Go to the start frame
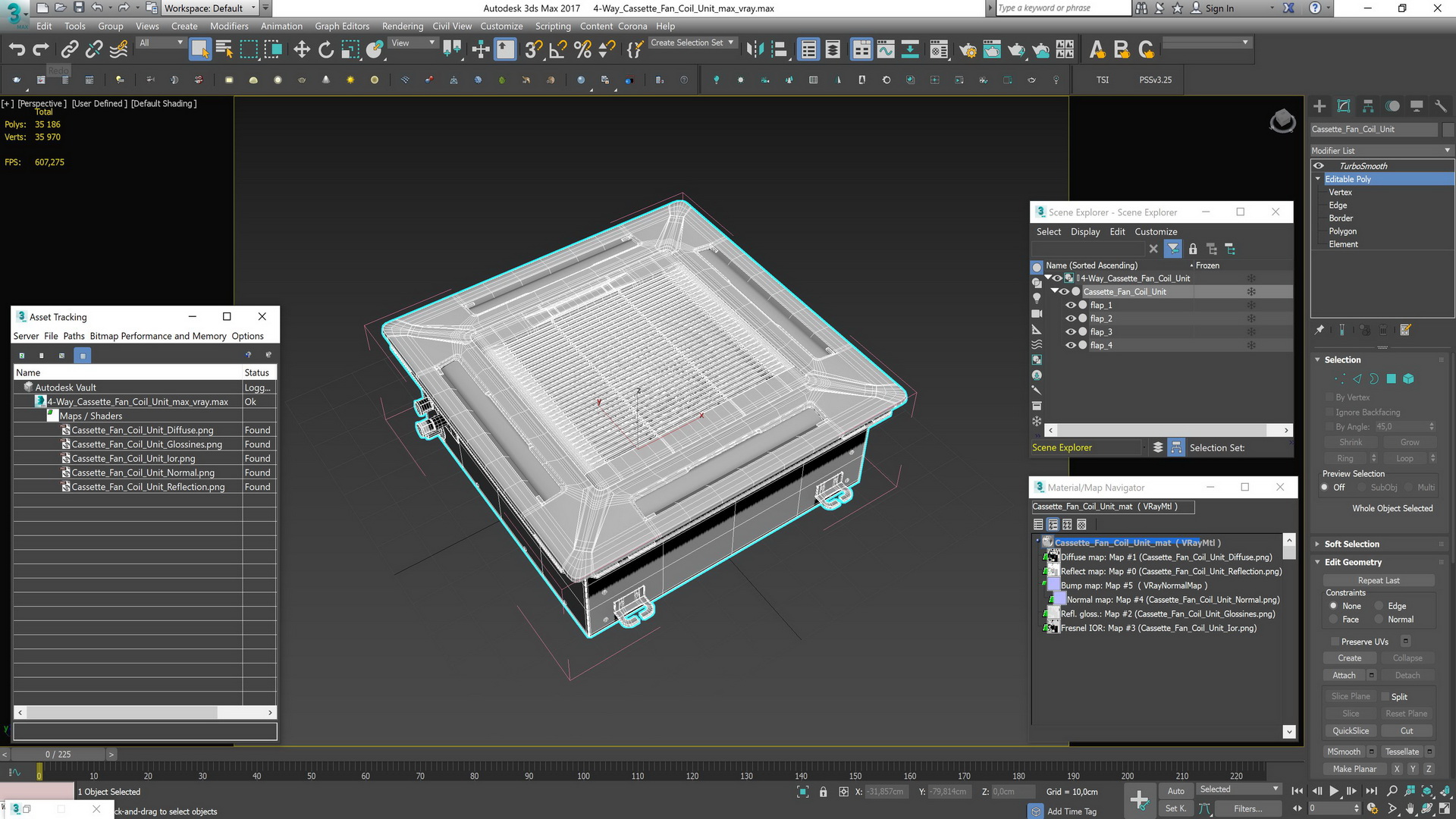 click(x=1298, y=791)
